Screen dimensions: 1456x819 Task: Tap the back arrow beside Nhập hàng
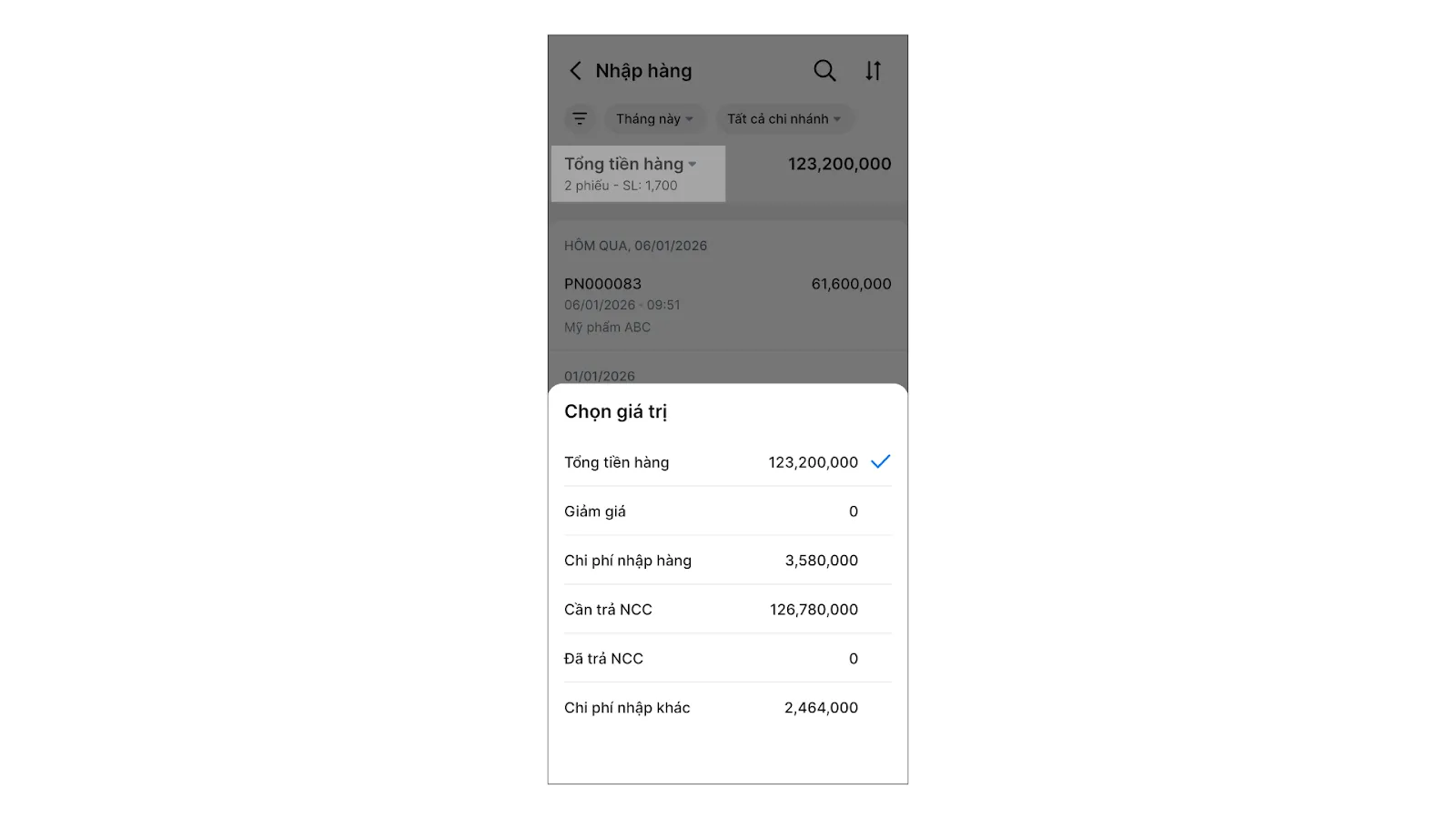click(575, 71)
